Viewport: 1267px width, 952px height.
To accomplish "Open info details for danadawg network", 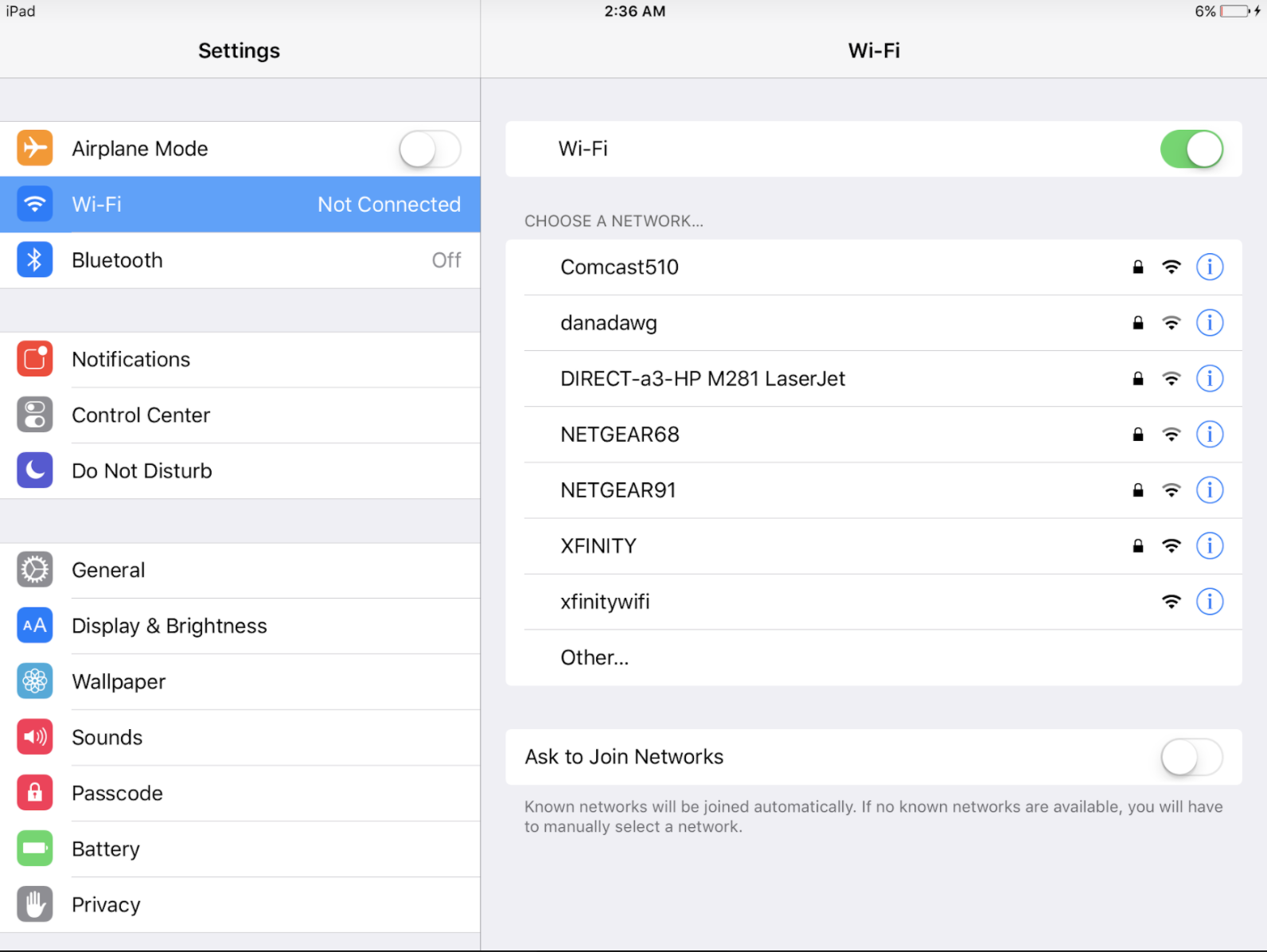I will [1209, 323].
